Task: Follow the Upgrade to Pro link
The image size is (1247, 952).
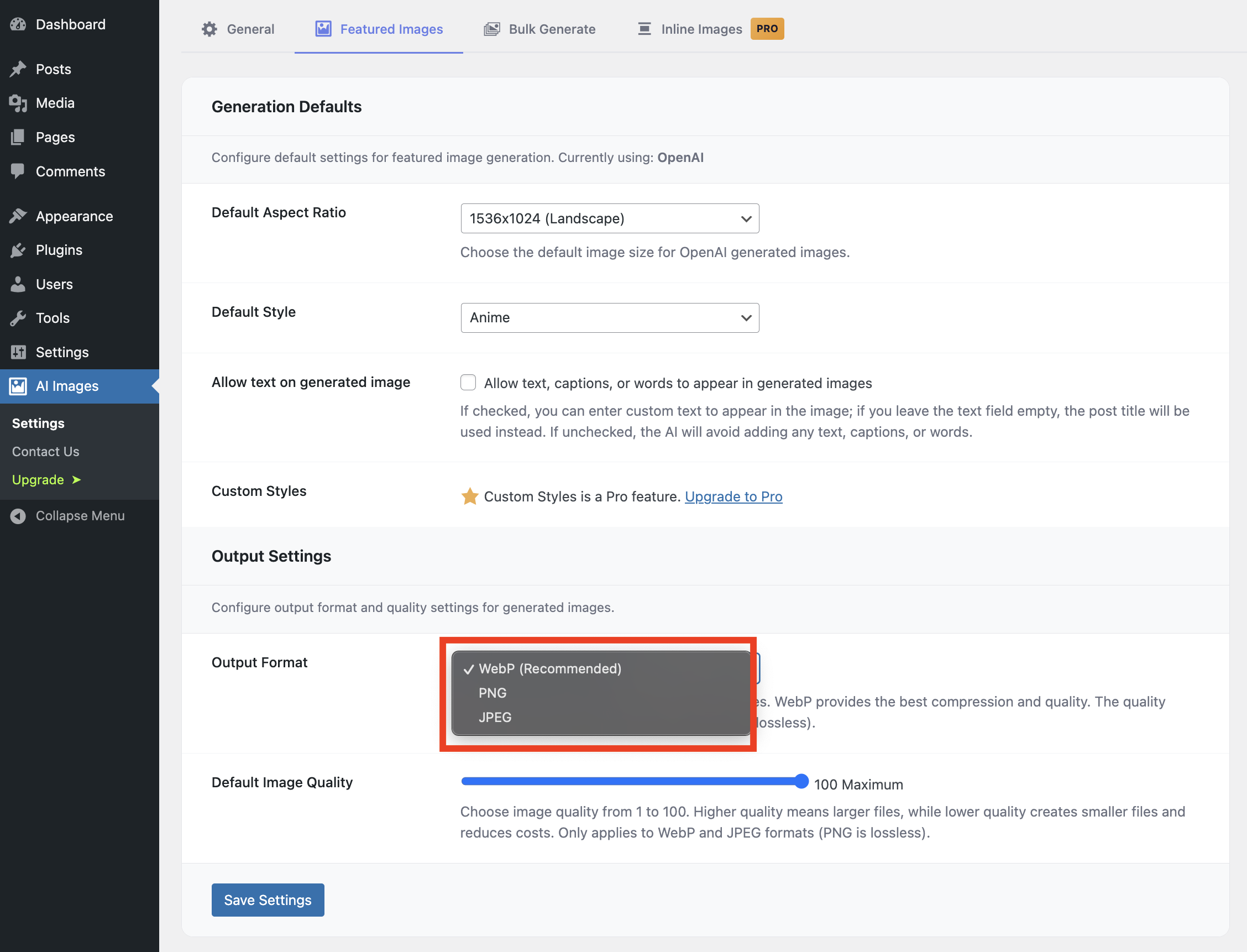Action: coord(733,496)
